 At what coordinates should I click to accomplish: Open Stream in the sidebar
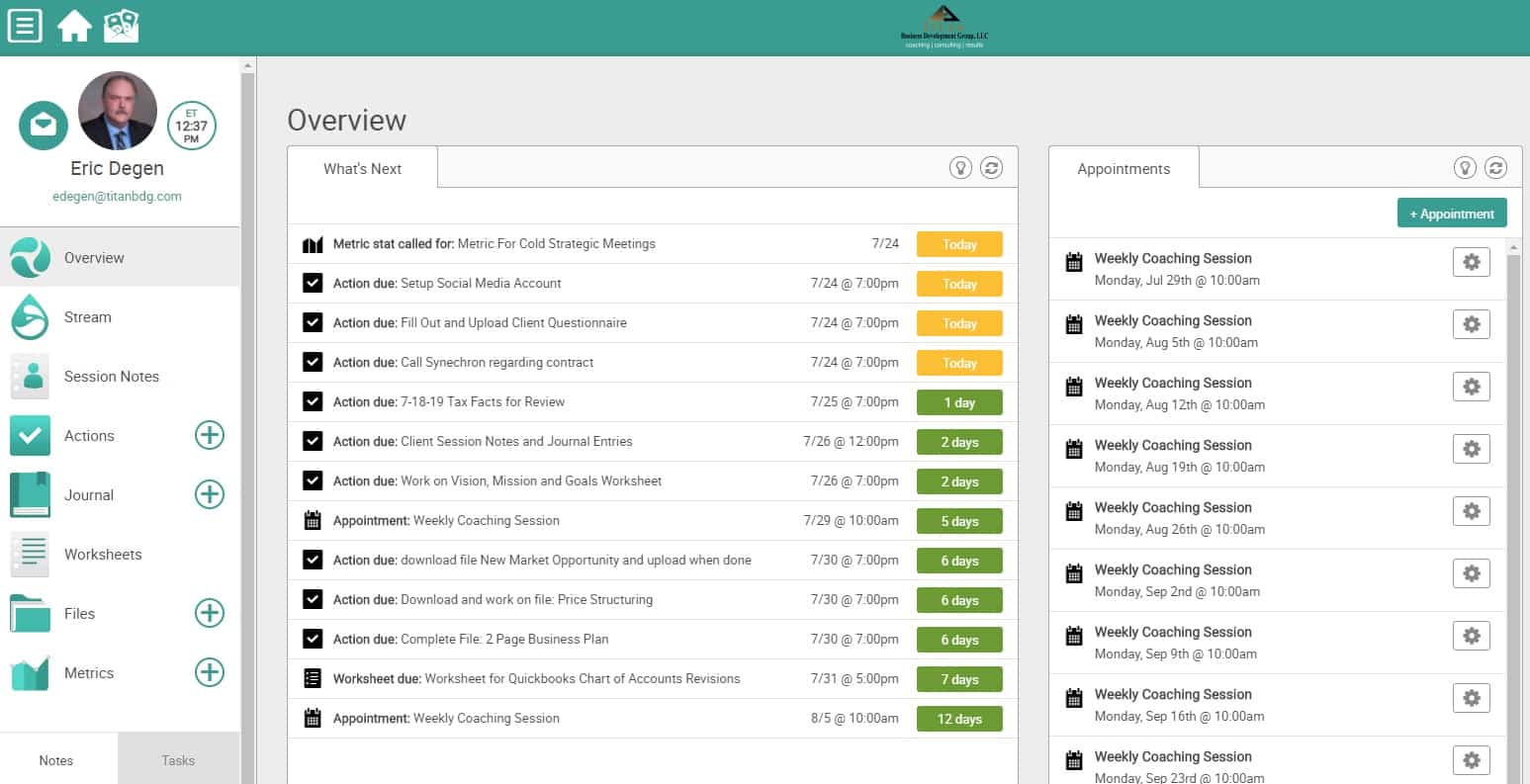tap(120, 316)
